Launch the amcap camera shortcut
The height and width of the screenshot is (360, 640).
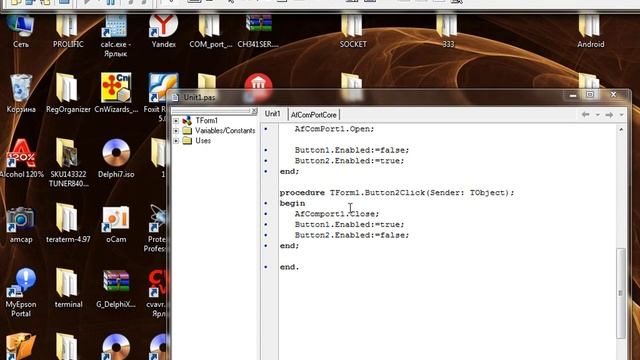pos(21,223)
